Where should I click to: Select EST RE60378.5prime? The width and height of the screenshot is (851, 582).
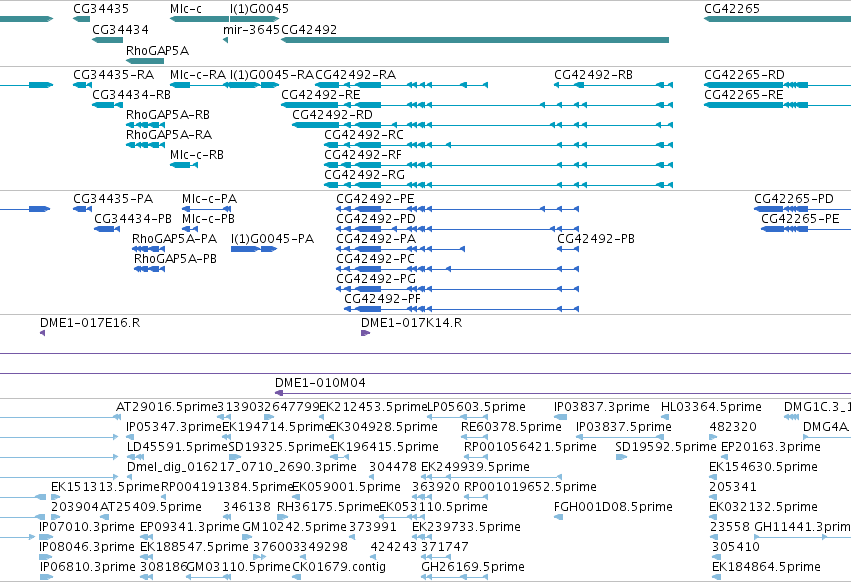point(474,436)
